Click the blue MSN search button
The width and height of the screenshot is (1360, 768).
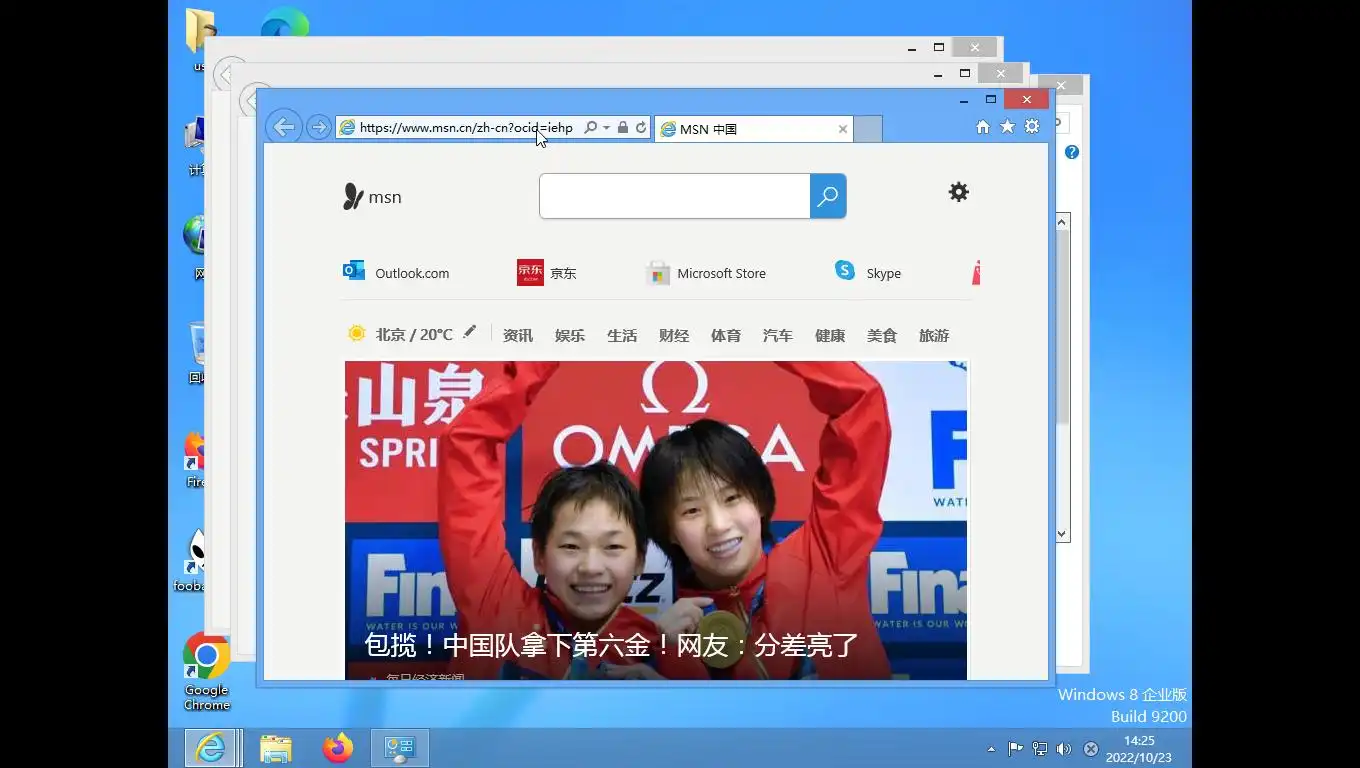pyautogui.click(x=828, y=196)
